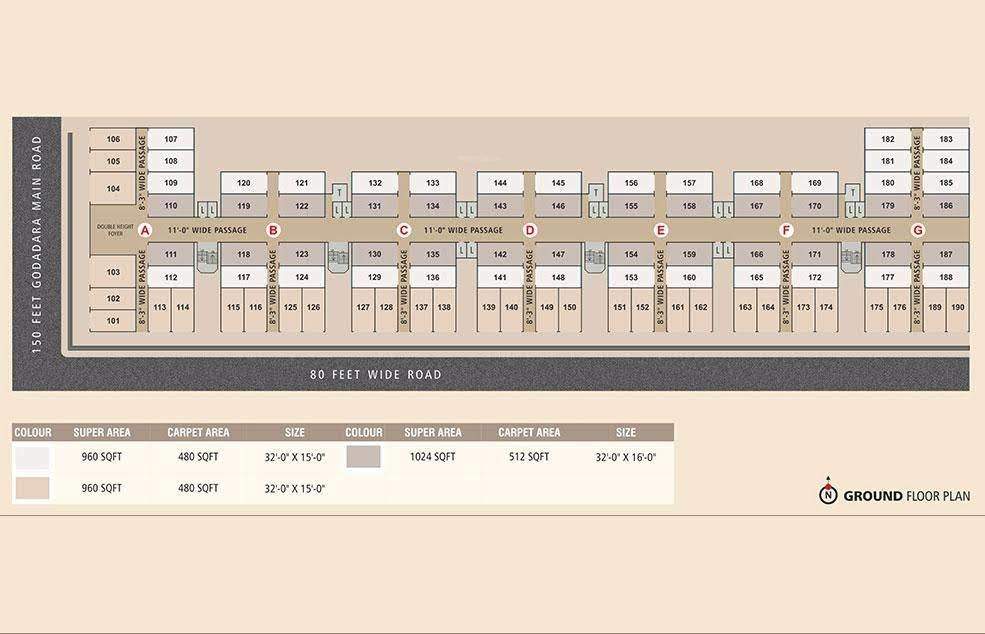Select the staircase icon near unit 154
985x634 pixels.
pyautogui.click(x=594, y=258)
